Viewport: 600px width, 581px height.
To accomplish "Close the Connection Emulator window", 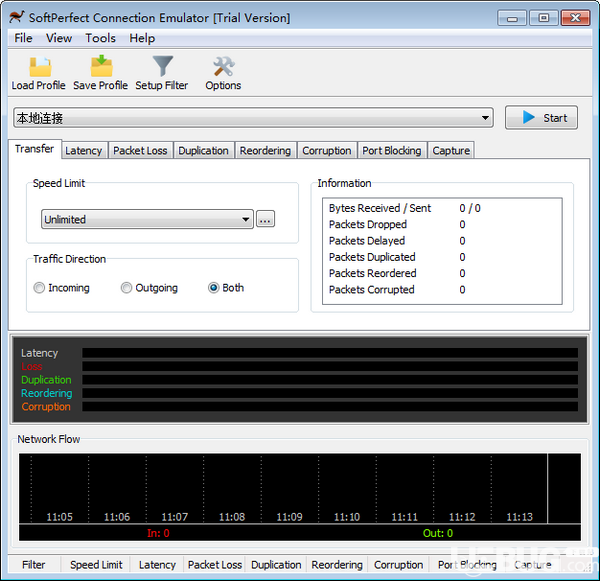I will [x=575, y=18].
